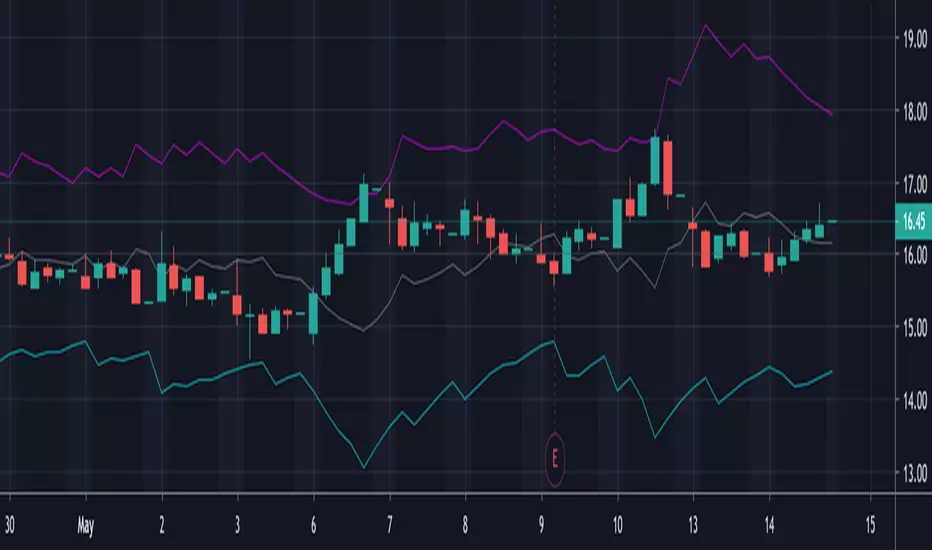Screen dimensions: 932x550
Task: Click the earnings 'E' marker circle
Action: [x=555, y=460]
